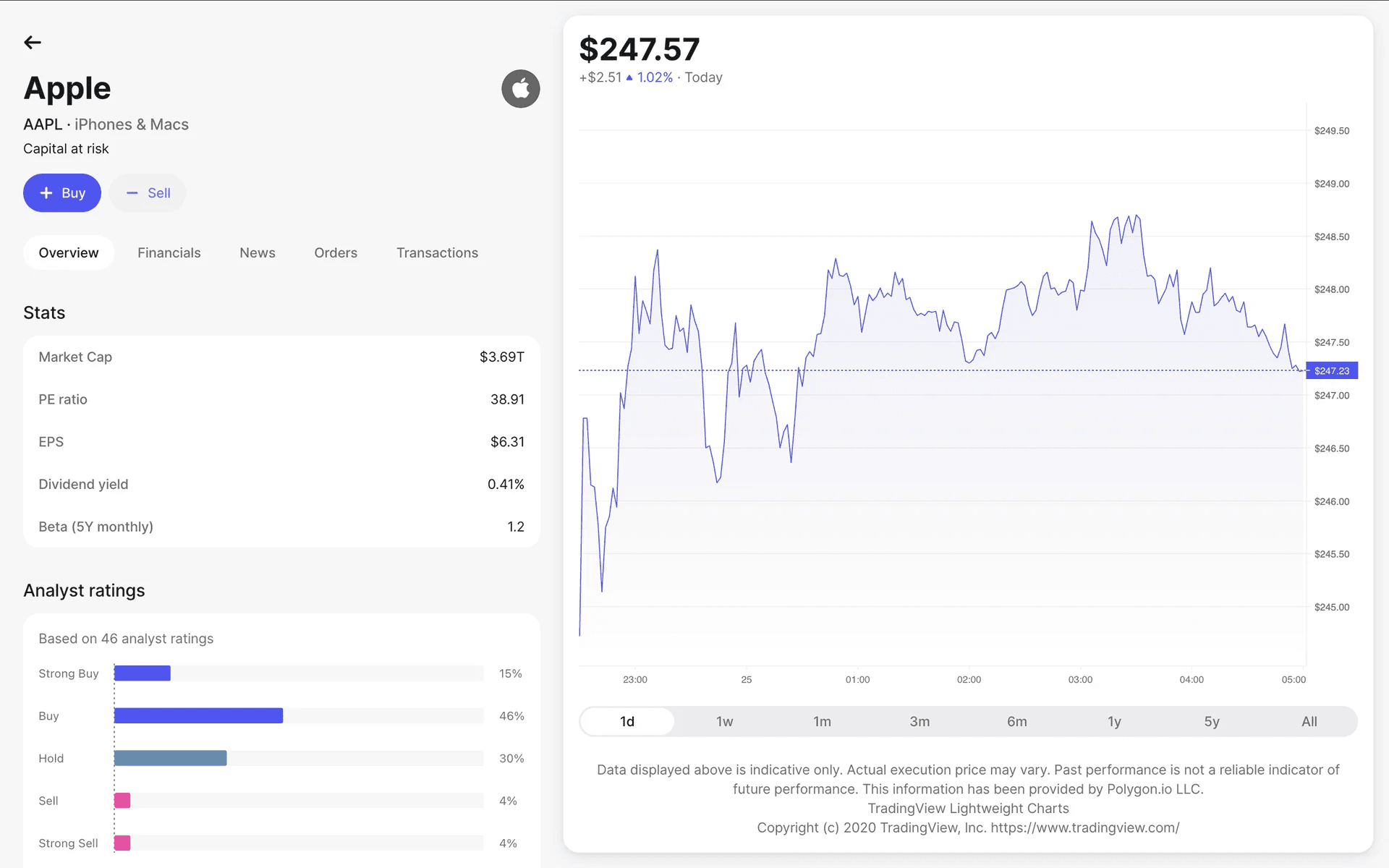Click the Hold rating bar
Viewport: 1389px width, 868px height.
click(171, 758)
